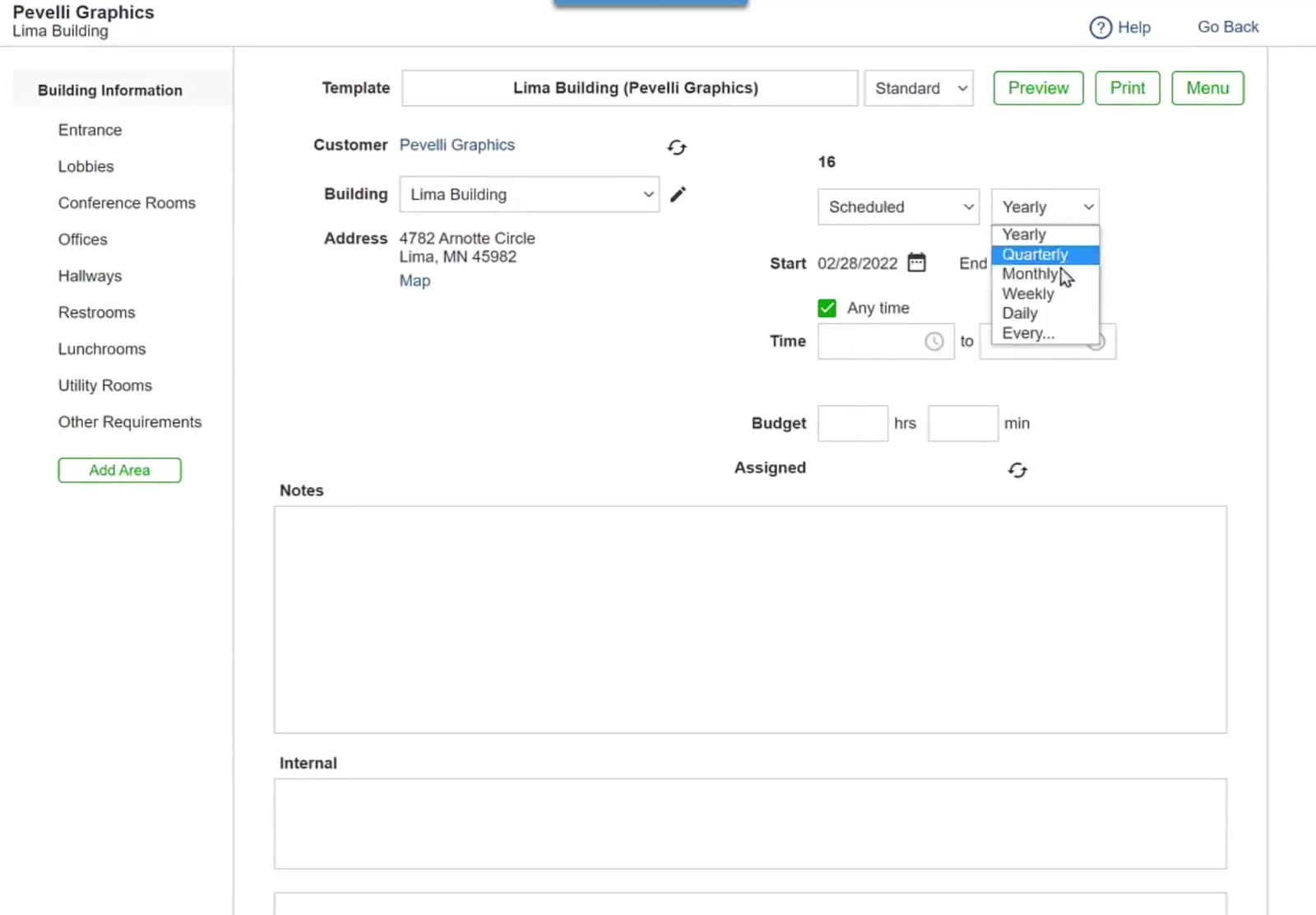Open the Map link under address
1316x915 pixels.
pyautogui.click(x=415, y=281)
